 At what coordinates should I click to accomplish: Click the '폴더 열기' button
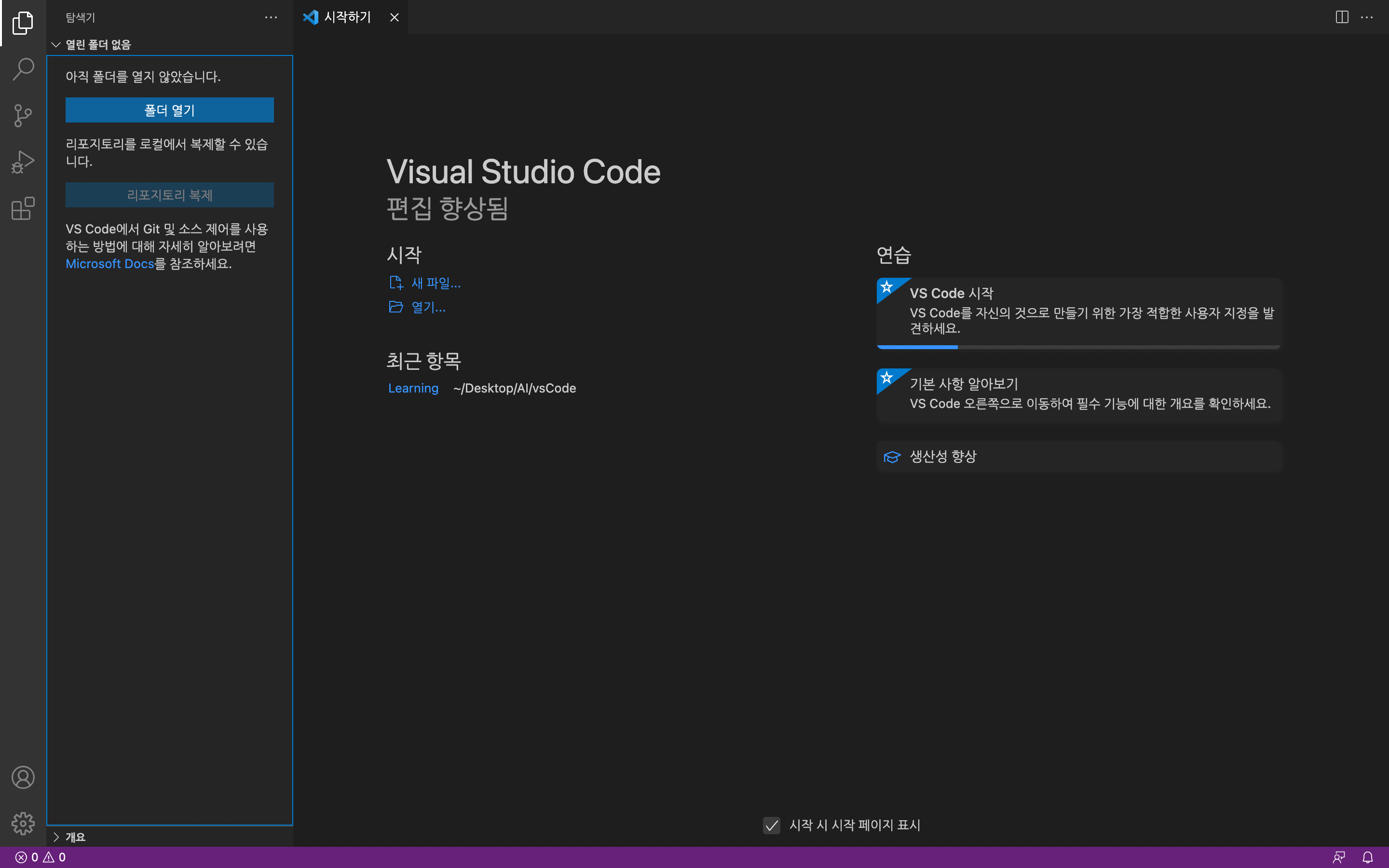[169, 110]
